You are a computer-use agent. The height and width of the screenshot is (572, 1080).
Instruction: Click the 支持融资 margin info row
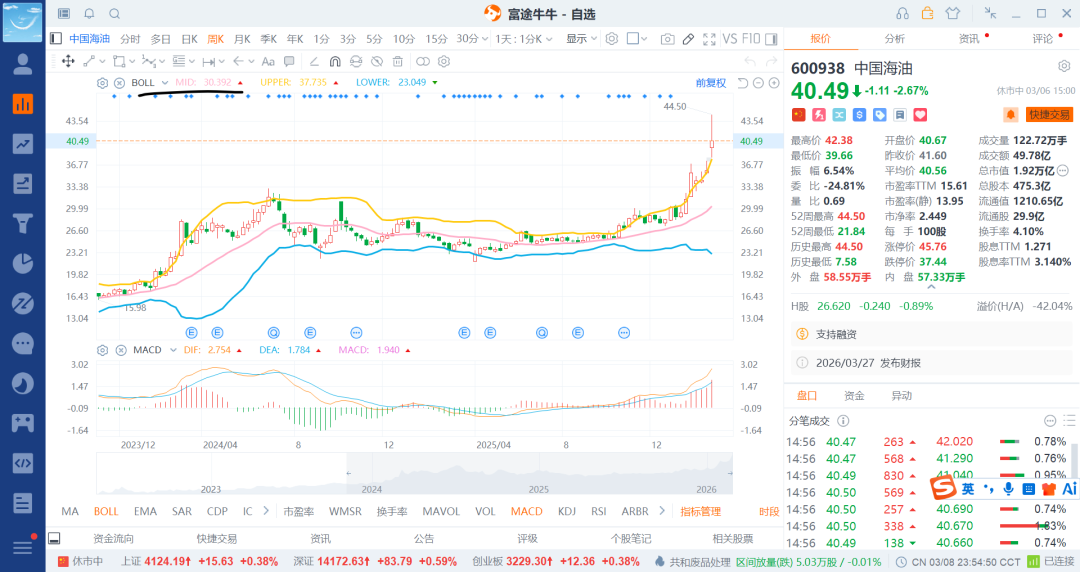click(x=931, y=334)
